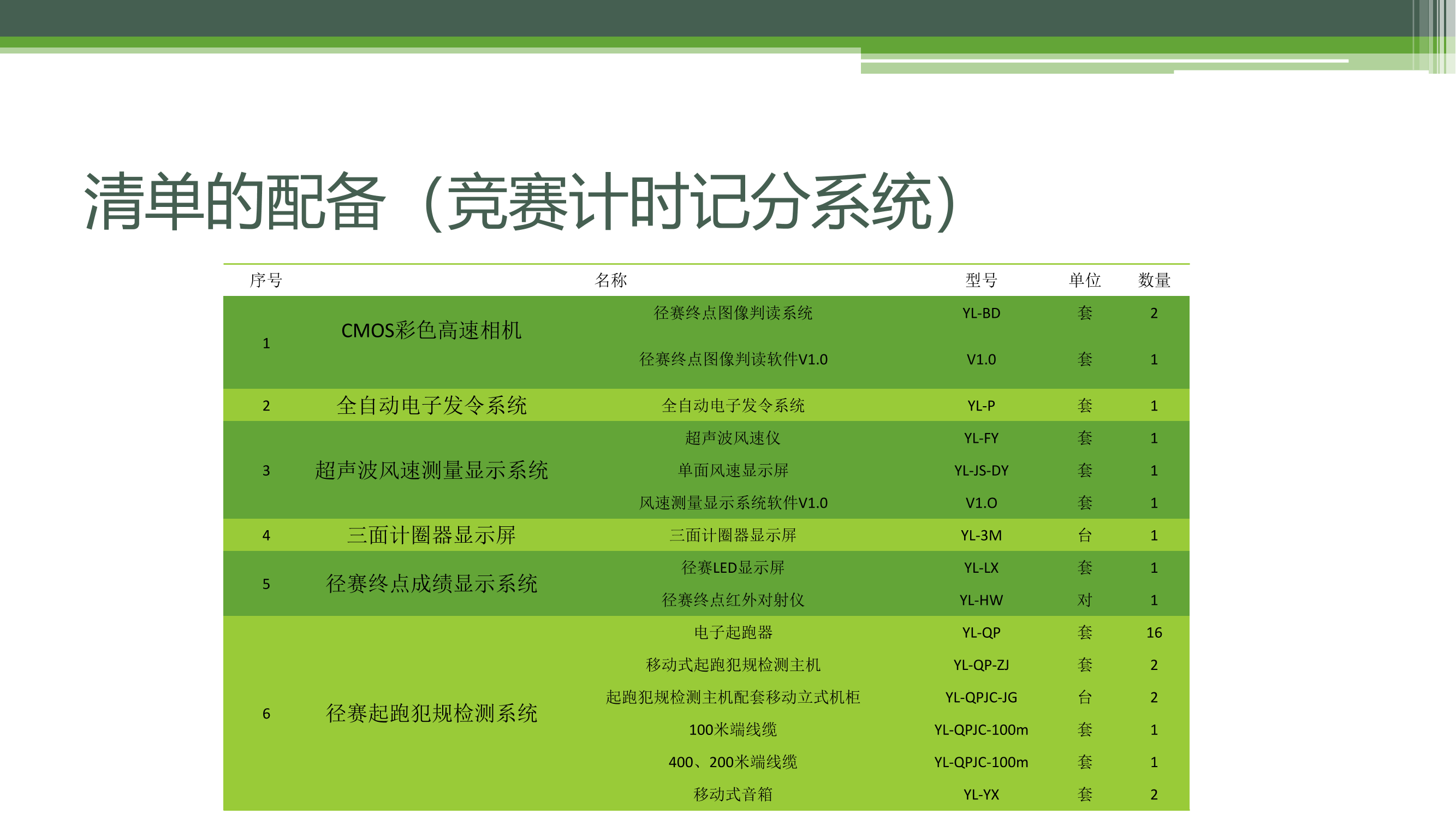Click the YL-P model cell
The width and height of the screenshot is (1456, 819).
click(981, 406)
